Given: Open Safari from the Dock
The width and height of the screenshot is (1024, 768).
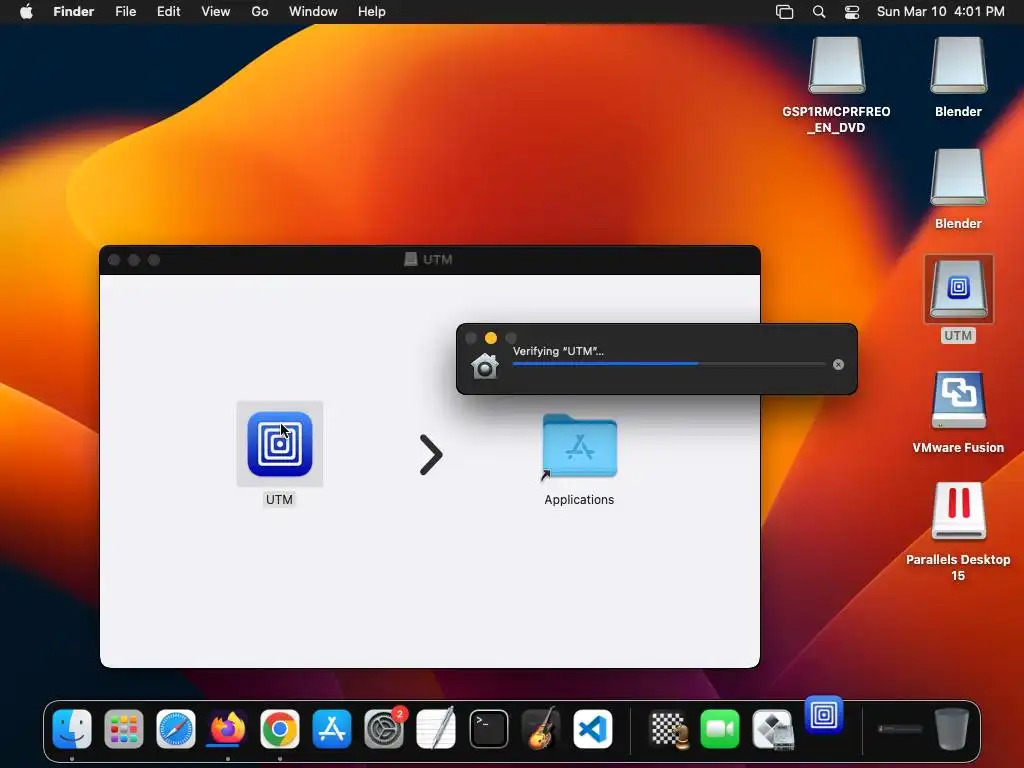Looking at the screenshot, I should (176, 729).
